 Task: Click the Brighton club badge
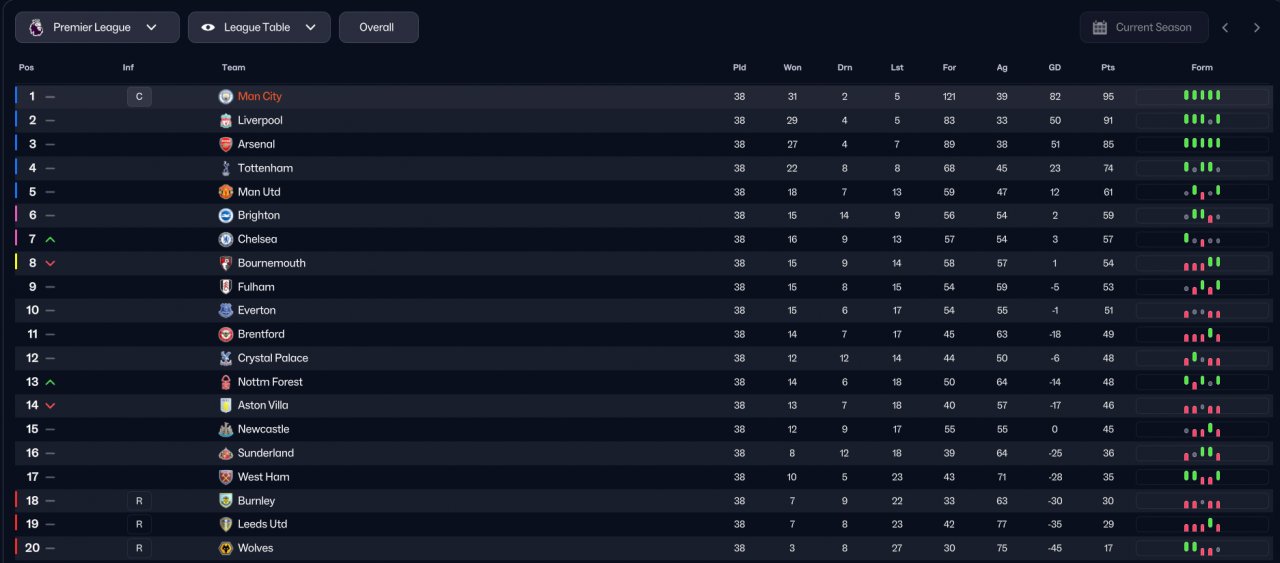coord(225,216)
